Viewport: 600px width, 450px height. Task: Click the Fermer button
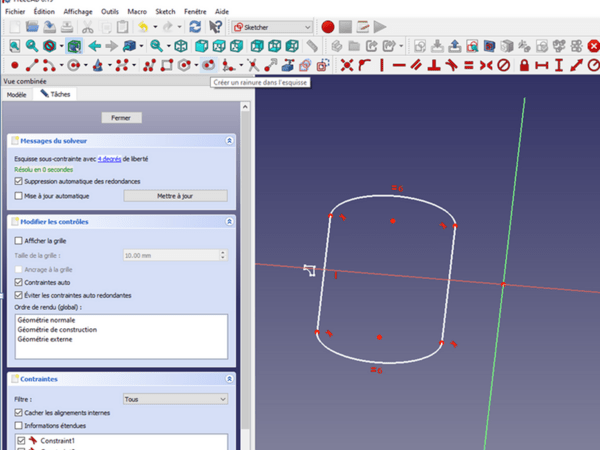(x=121, y=117)
